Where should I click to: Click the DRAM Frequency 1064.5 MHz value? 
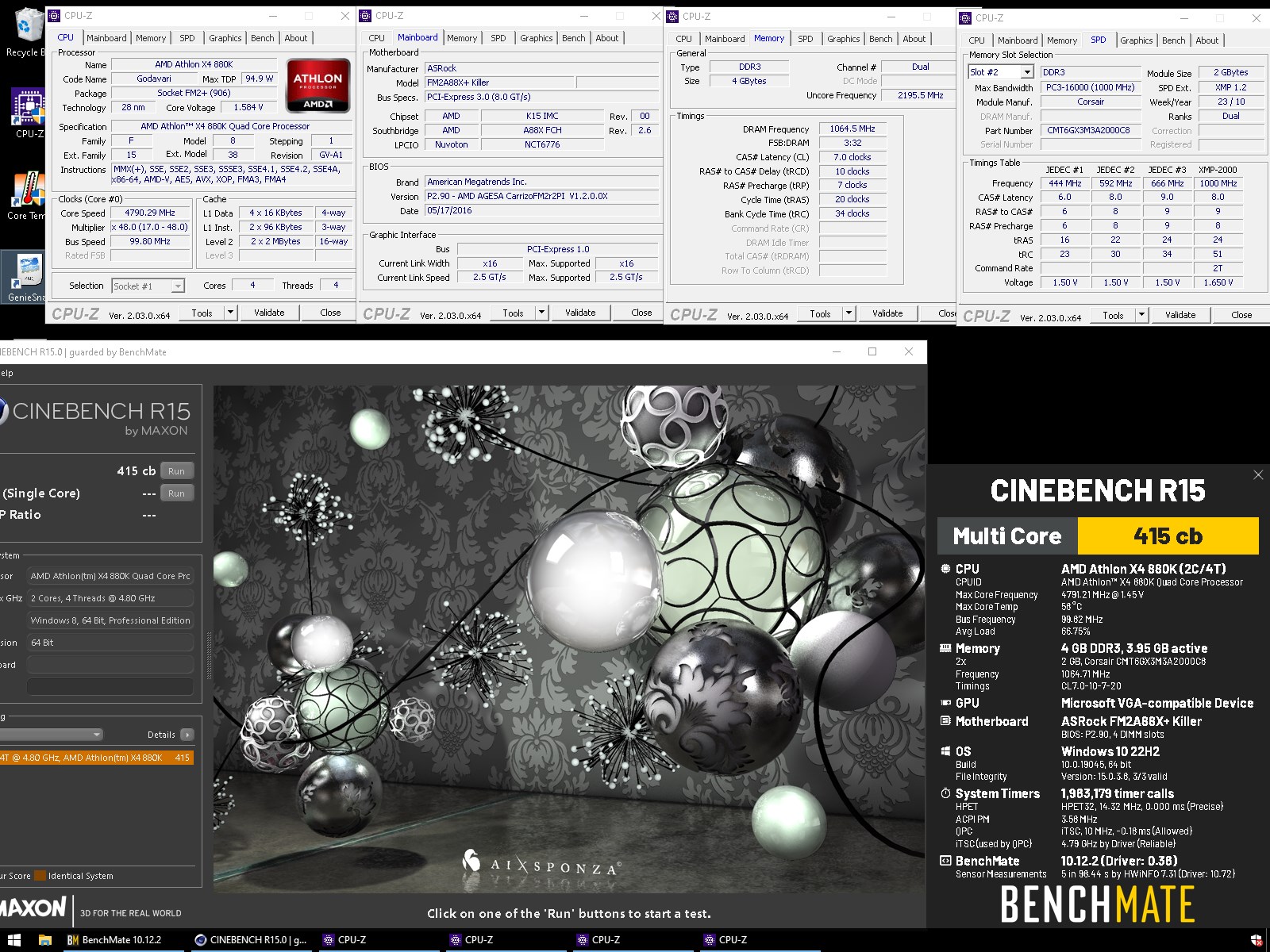(x=852, y=129)
